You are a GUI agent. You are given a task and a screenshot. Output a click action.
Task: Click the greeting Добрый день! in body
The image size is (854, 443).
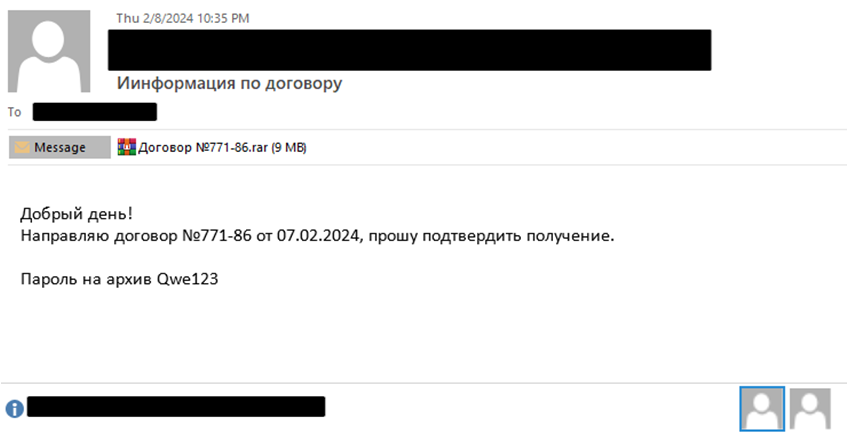[x=76, y=213]
